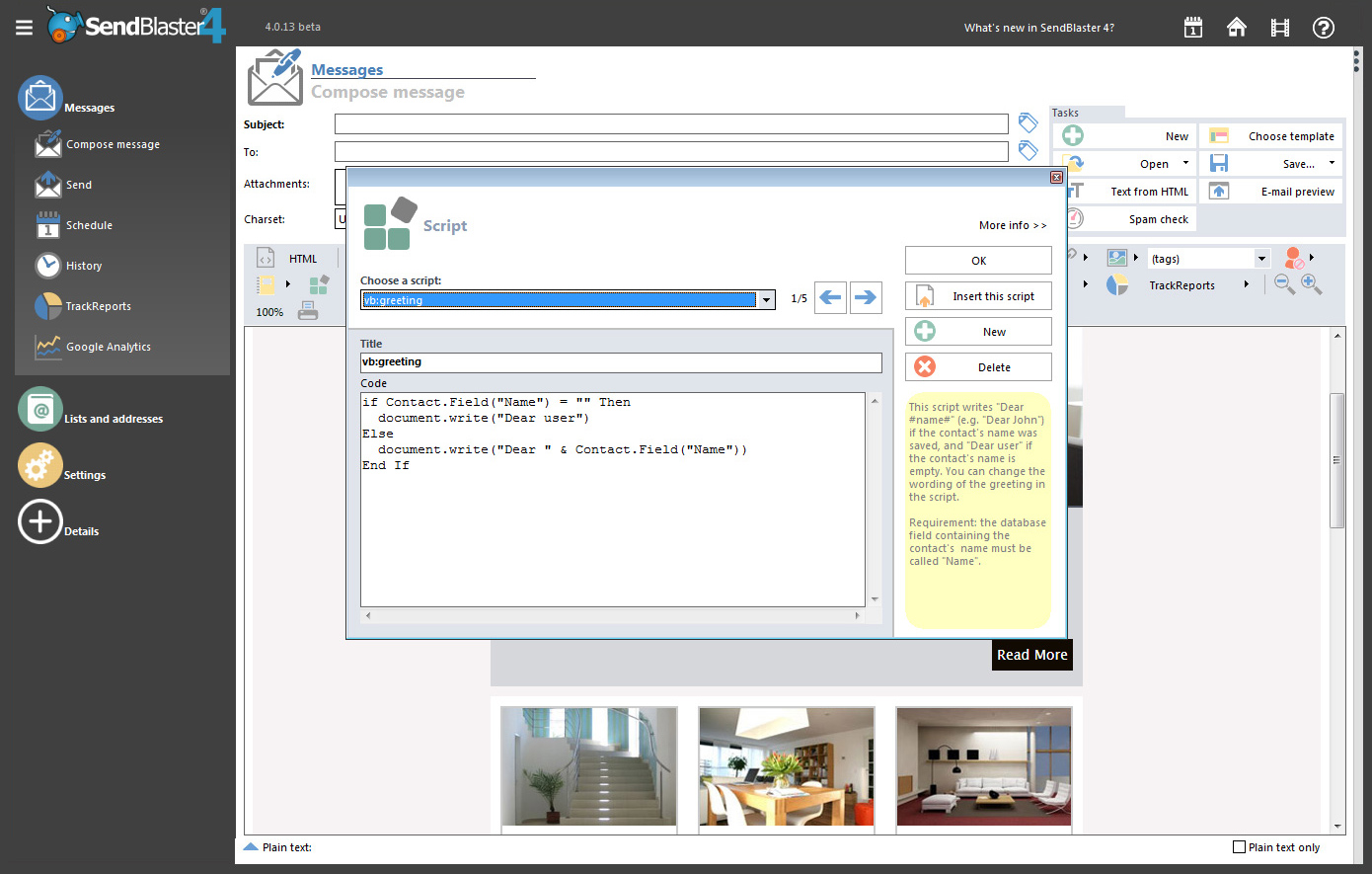Click What's new in SendBlaster 4? link
Viewport: 1372px width, 874px height.
pos(1039,28)
